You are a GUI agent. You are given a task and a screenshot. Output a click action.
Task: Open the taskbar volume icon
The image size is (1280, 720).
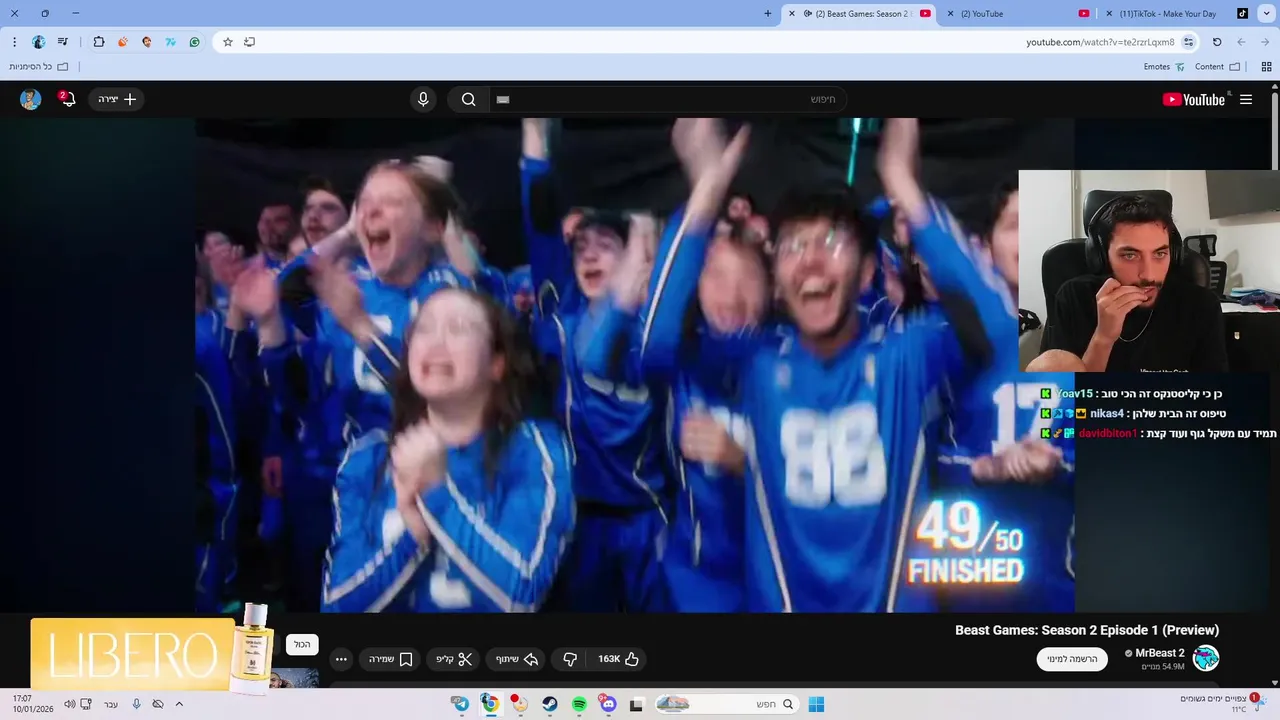point(70,704)
